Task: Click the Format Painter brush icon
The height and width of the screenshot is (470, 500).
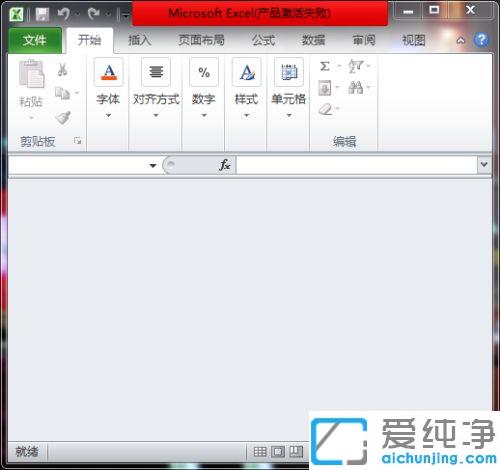Action: [63, 117]
